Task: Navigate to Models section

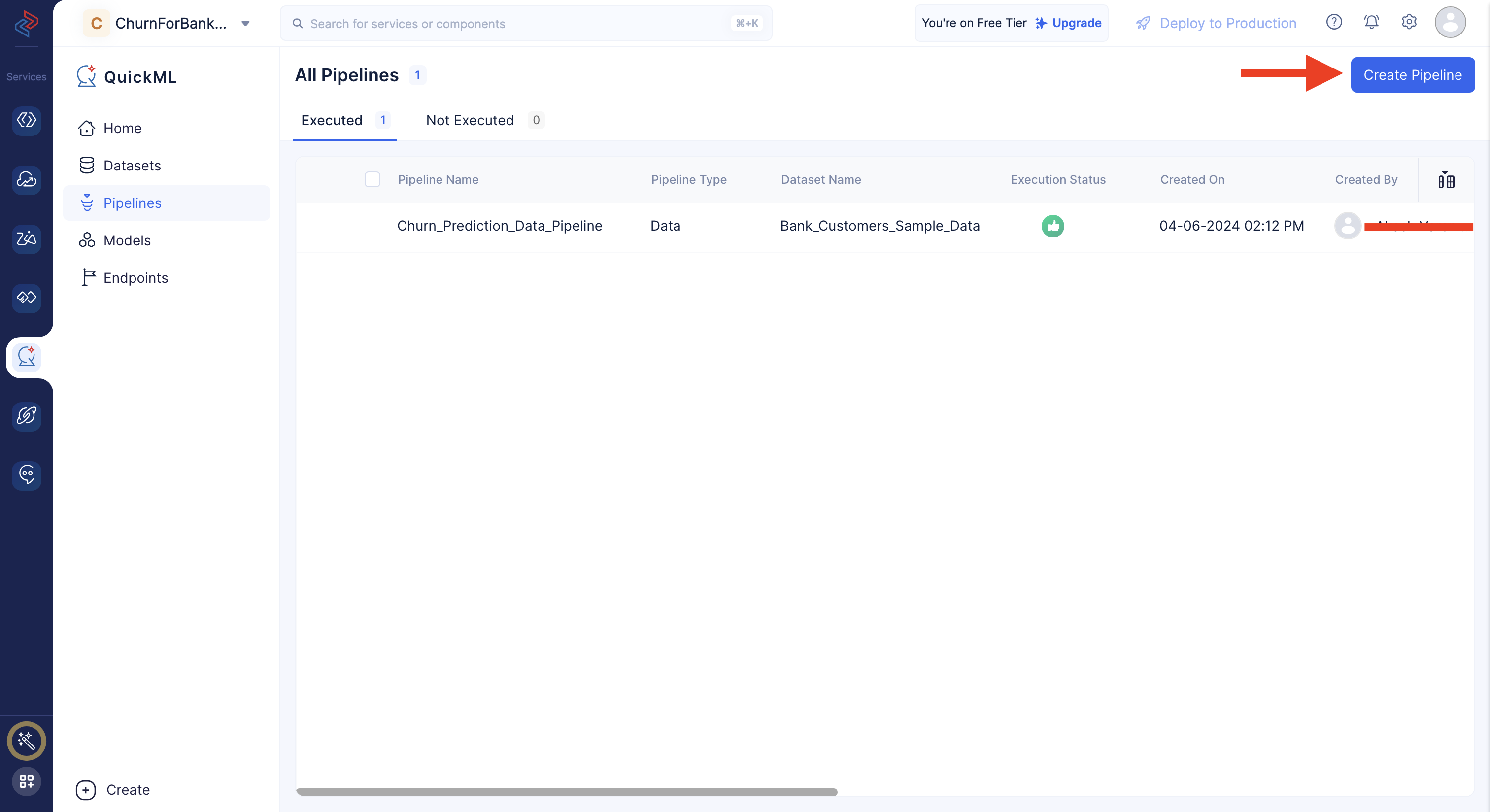Action: tap(126, 240)
